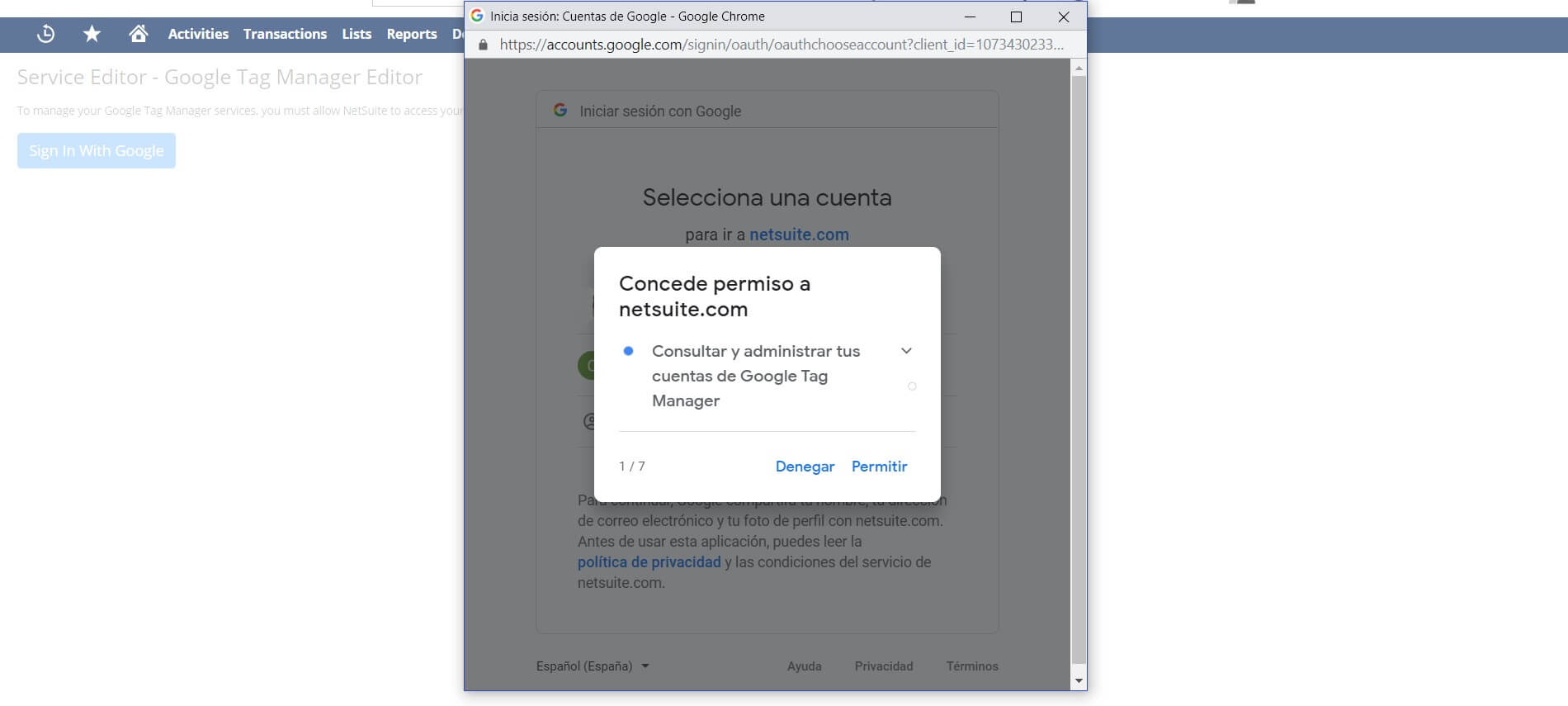This screenshot has width=1568, height=706.
Task: Click the popup scrollbar up arrow
Action: (1079, 68)
